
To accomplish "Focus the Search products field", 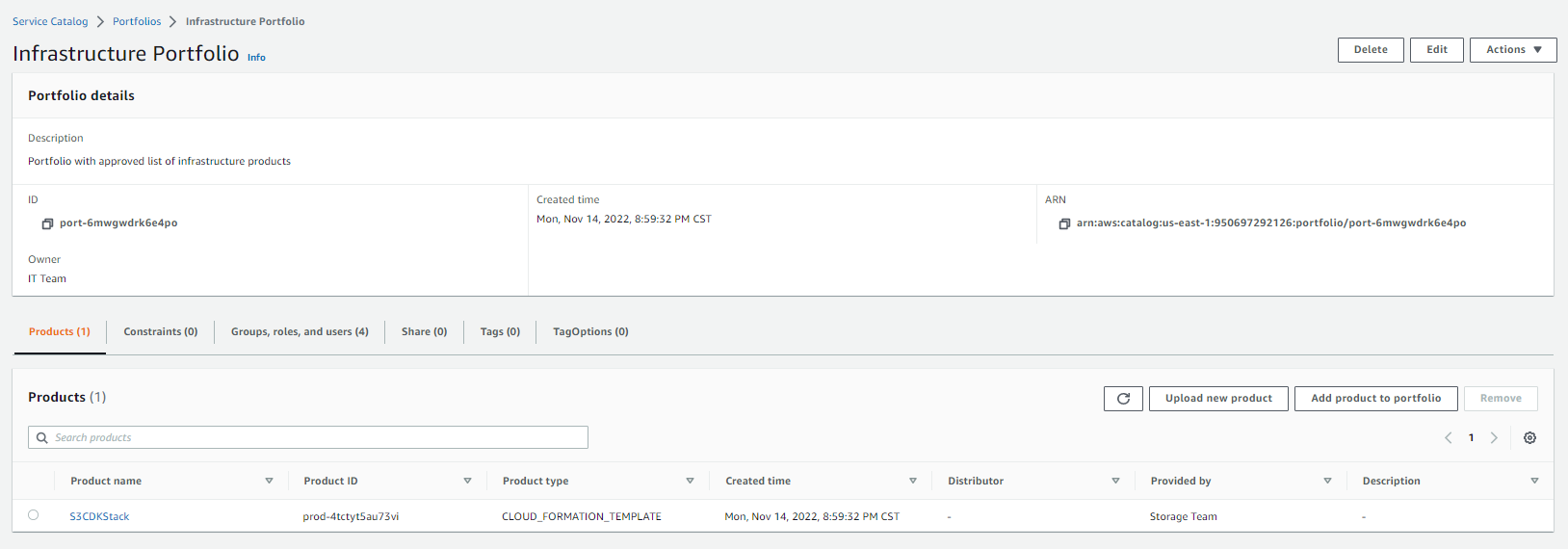I will [308, 438].
